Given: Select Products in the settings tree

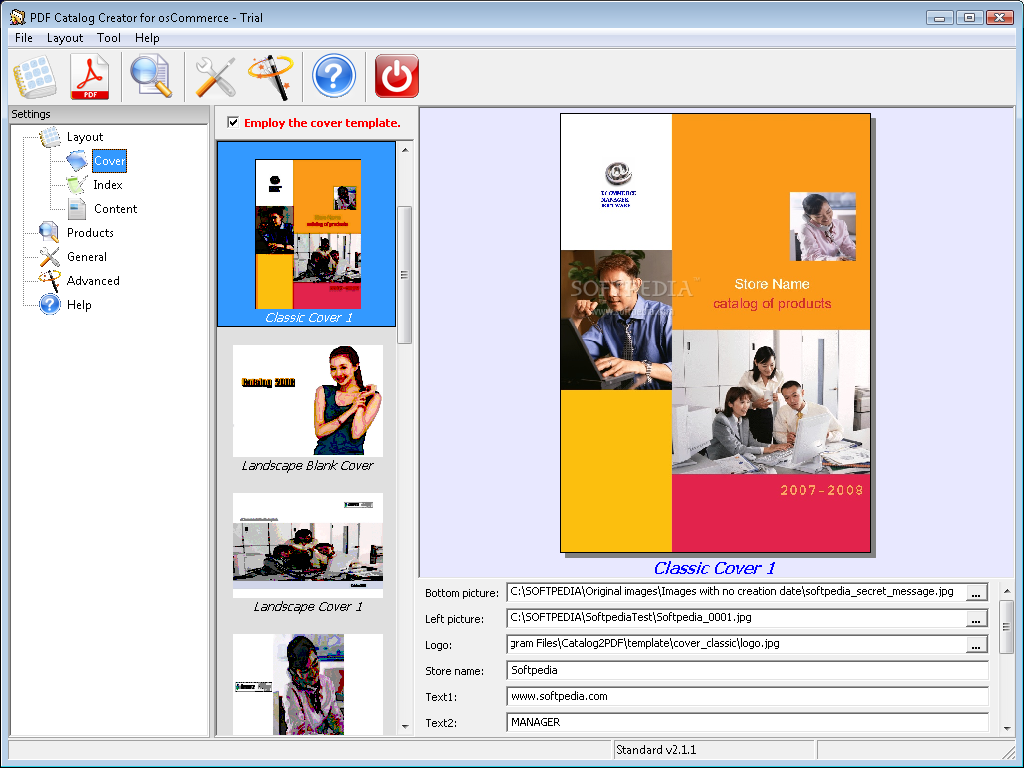Looking at the screenshot, I should point(90,233).
